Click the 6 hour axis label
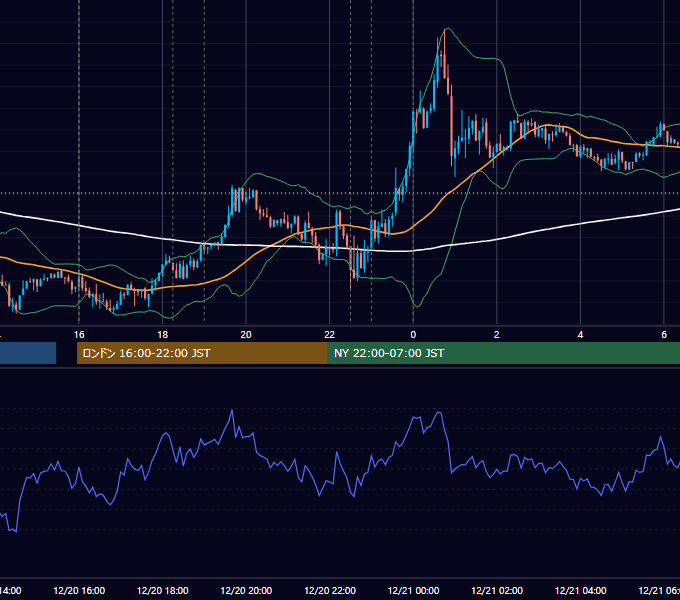 click(x=664, y=335)
